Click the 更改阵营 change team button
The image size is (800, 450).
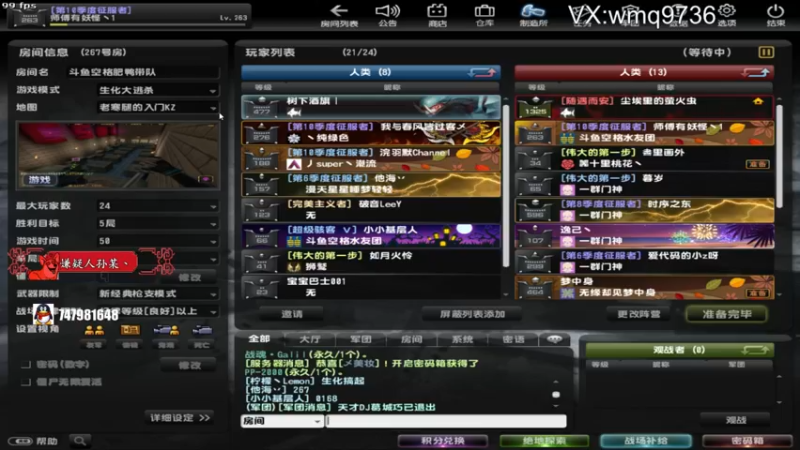[x=639, y=314]
